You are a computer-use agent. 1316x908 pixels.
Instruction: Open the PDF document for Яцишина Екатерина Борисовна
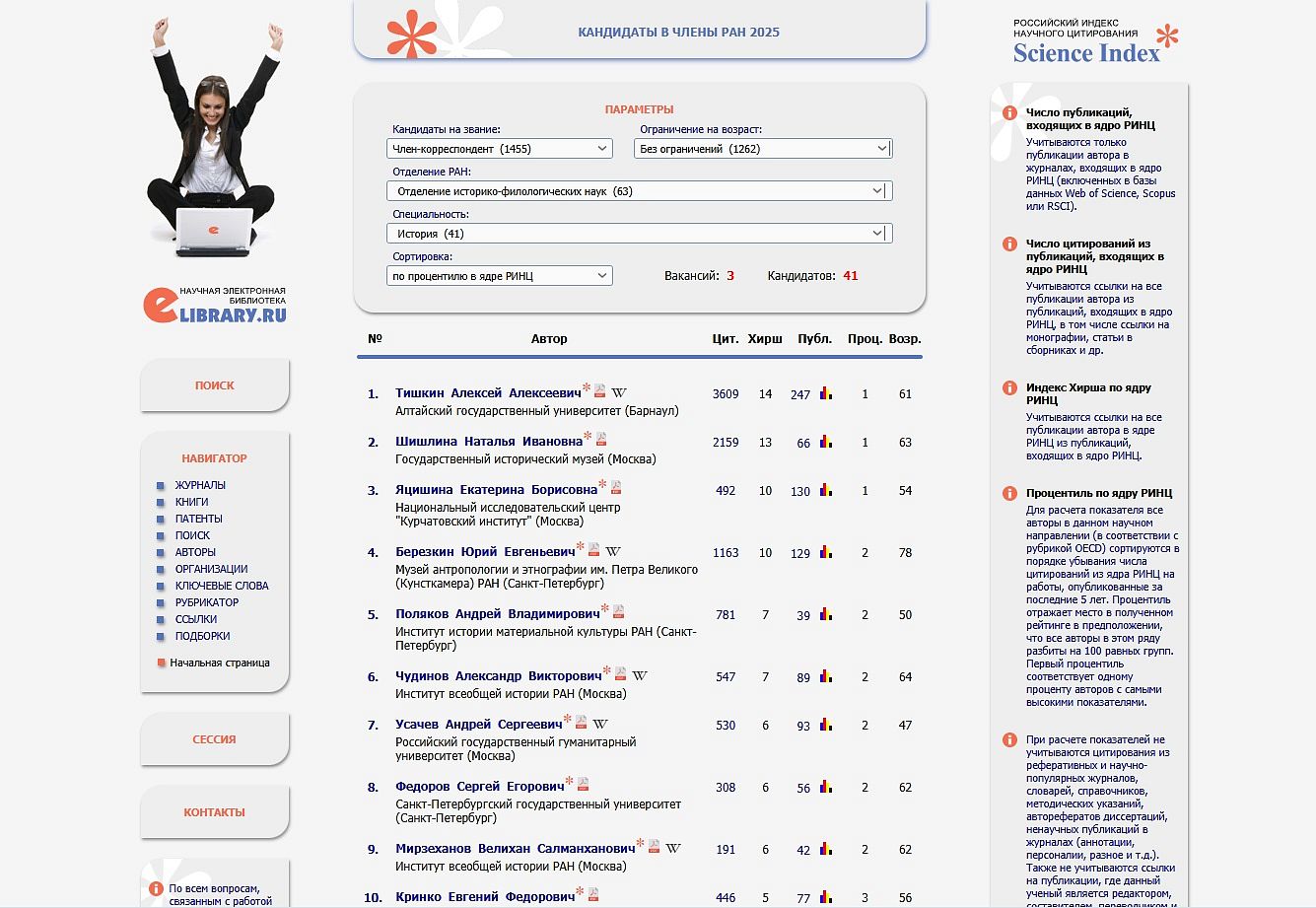pyautogui.click(x=616, y=487)
